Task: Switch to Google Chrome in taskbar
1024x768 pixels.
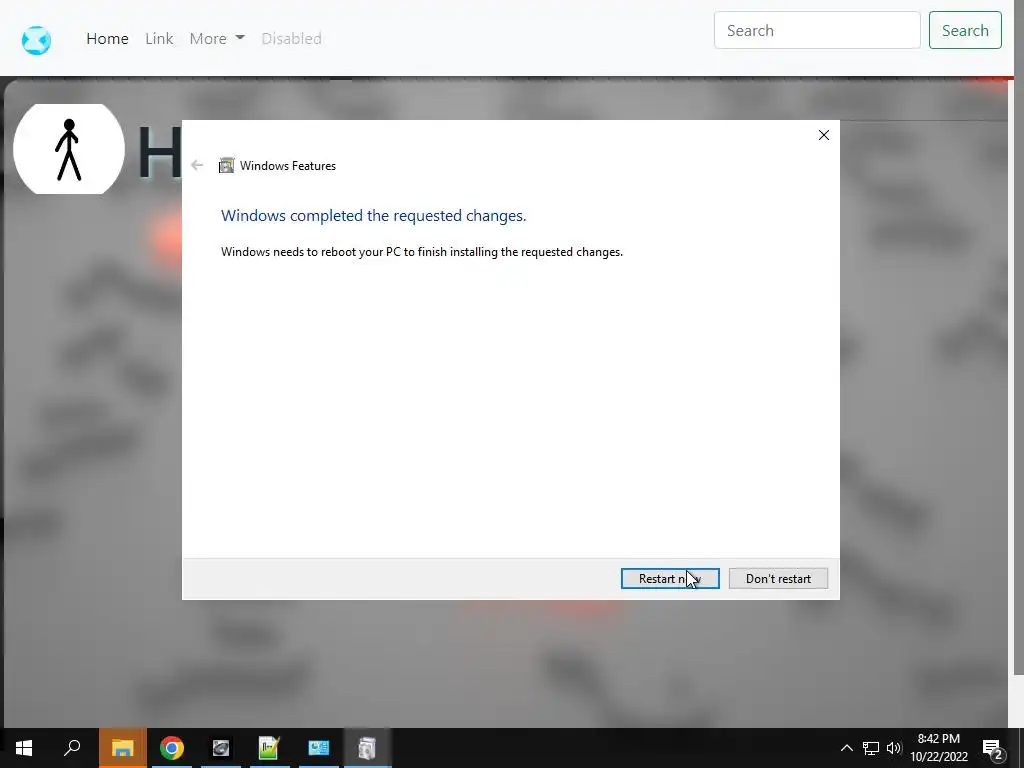Action: [172, 748]
